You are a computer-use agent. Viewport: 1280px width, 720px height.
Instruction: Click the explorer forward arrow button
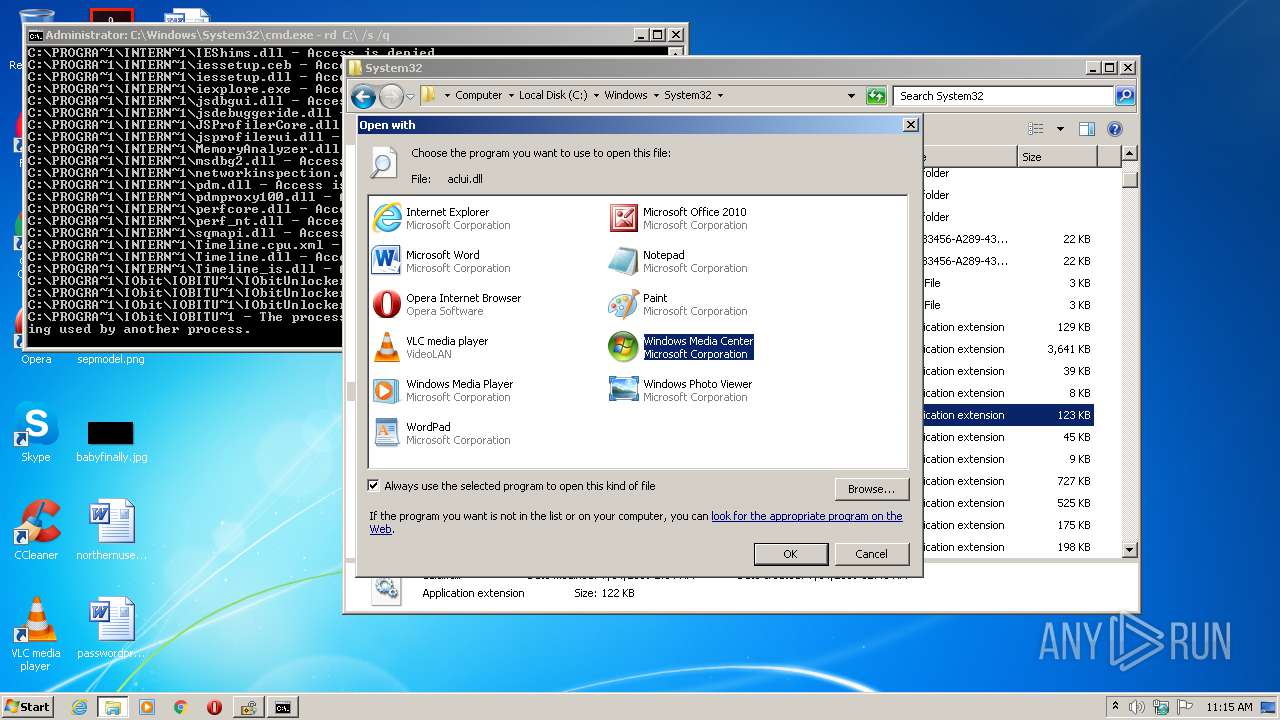click(391, 96)
